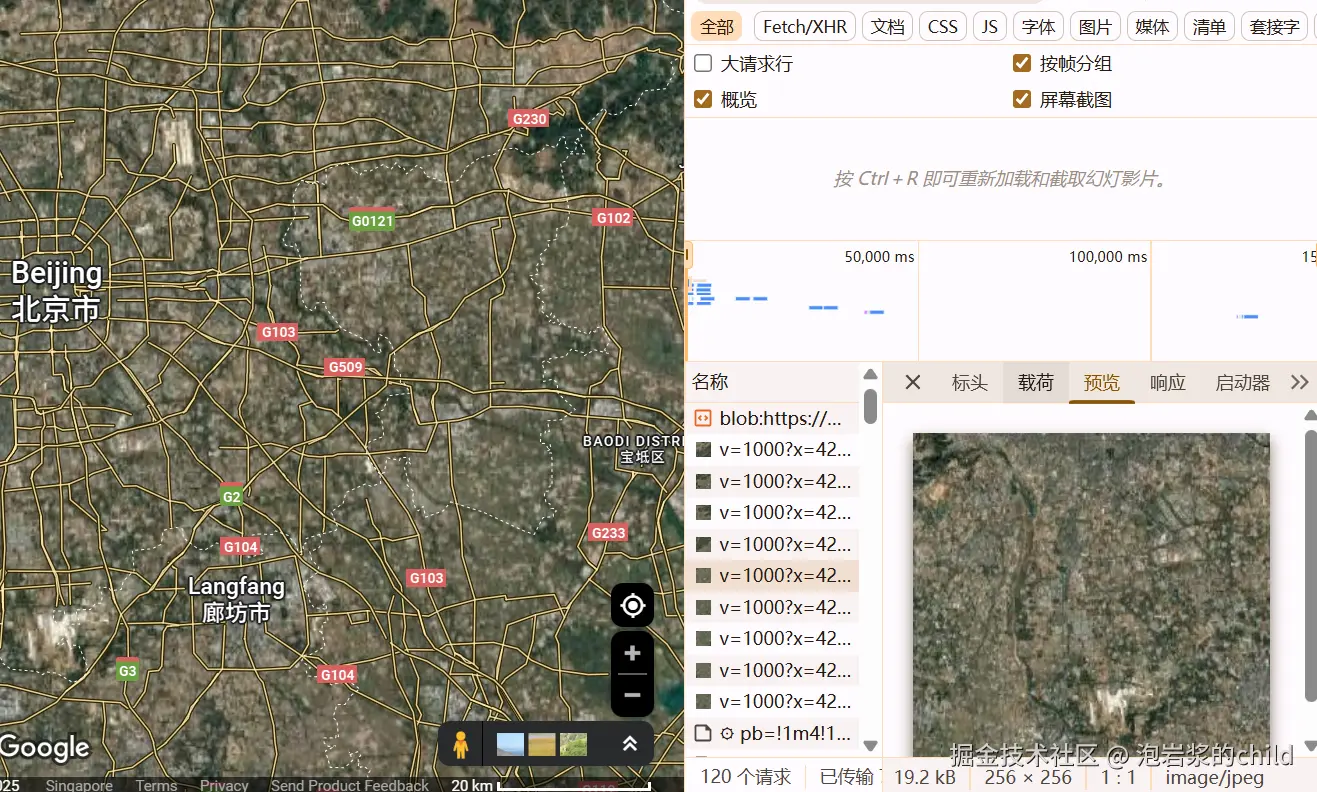Uncheck the 按帧分组 checkbox
The image size is (1317, 792).
click(x=1022, y=63)
